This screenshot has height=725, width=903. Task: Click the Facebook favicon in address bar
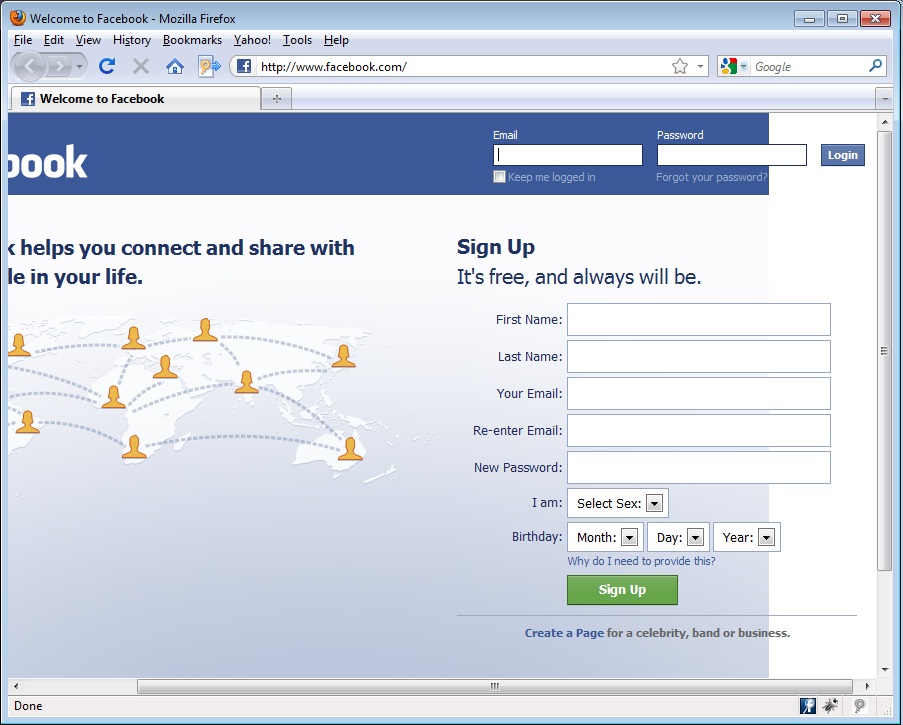click(244, 66)
